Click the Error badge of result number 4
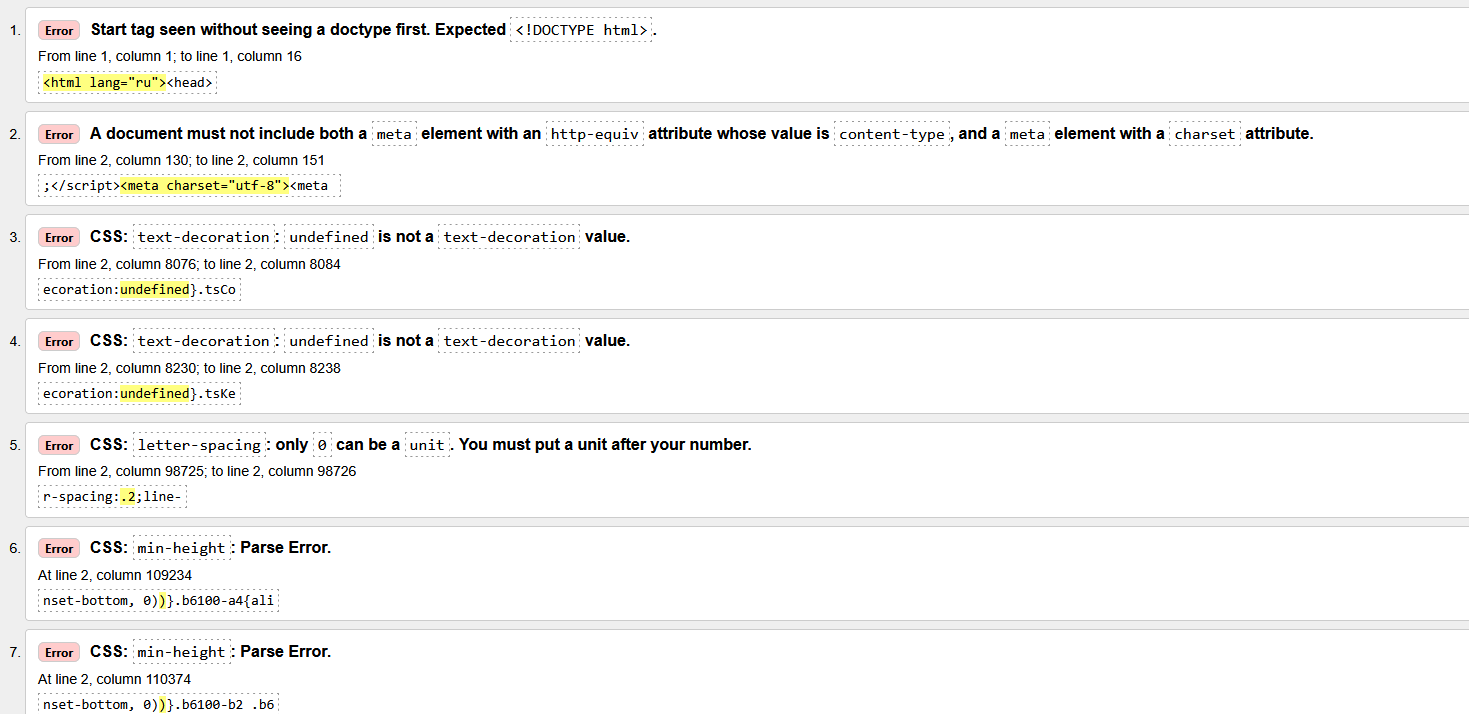Screen dimensions: 1469x714 59,342
